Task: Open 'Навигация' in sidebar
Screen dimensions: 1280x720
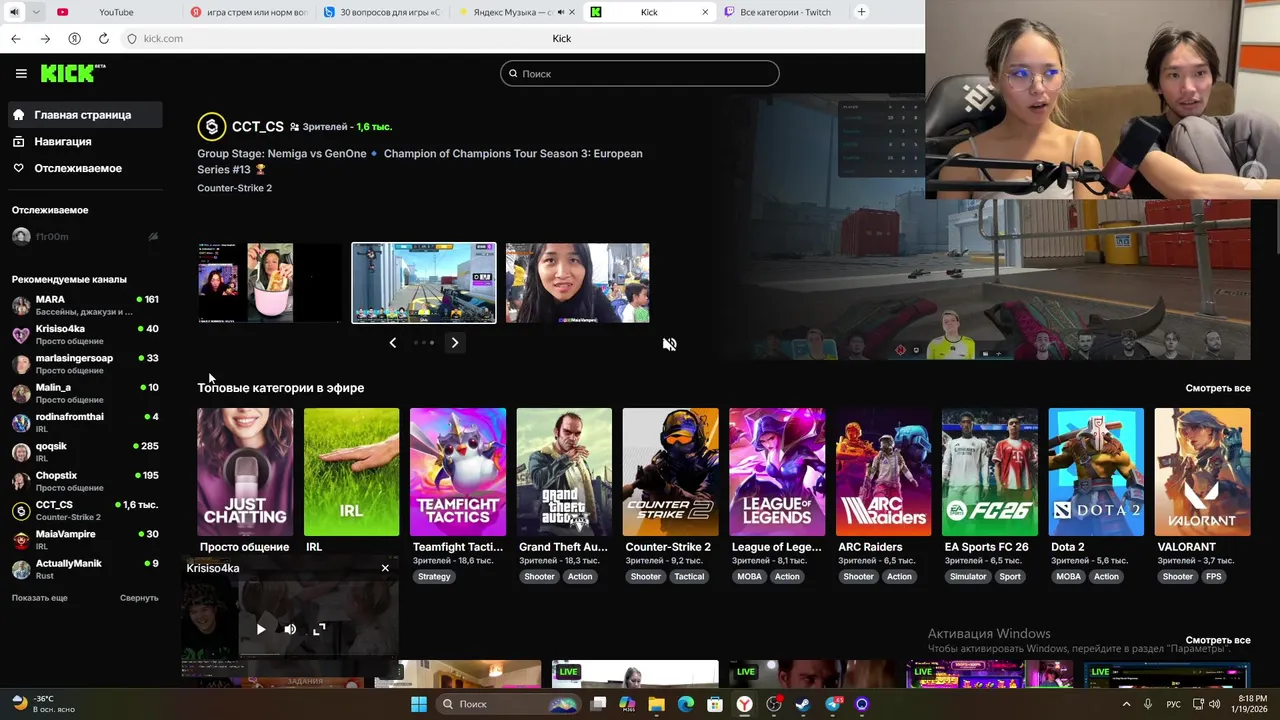Action: (86, 142)
